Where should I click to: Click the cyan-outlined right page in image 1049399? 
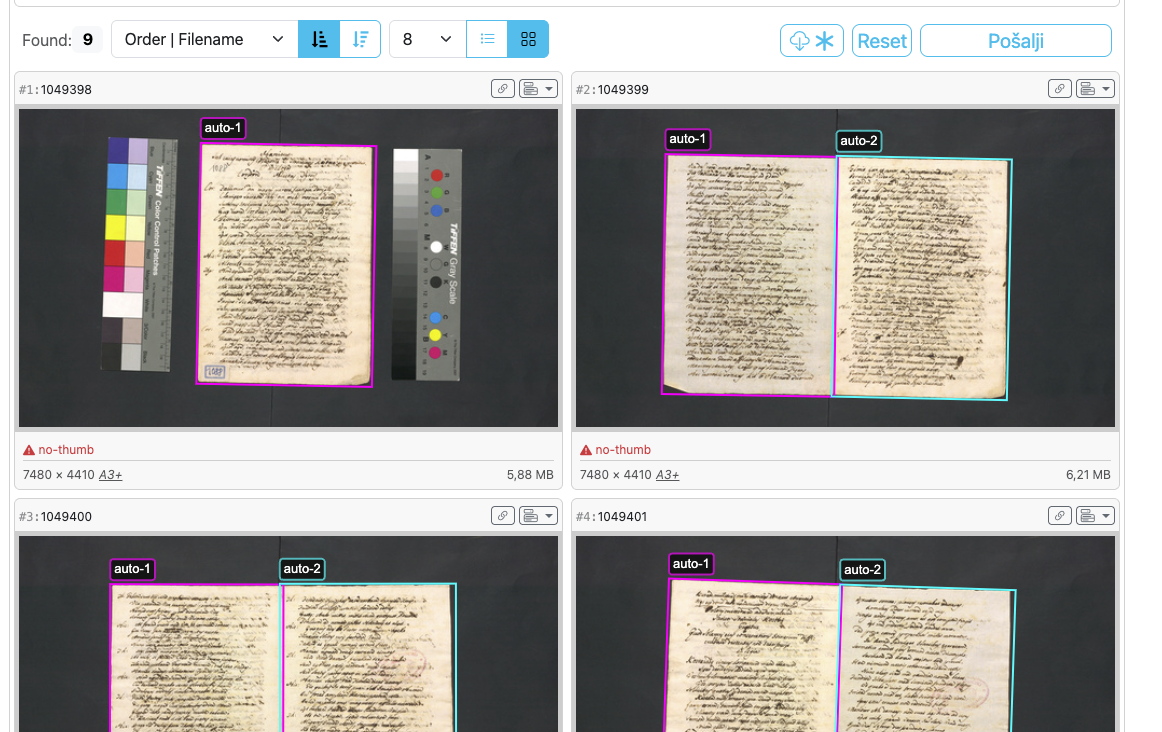pyautogui.click(x=922, y=279)
